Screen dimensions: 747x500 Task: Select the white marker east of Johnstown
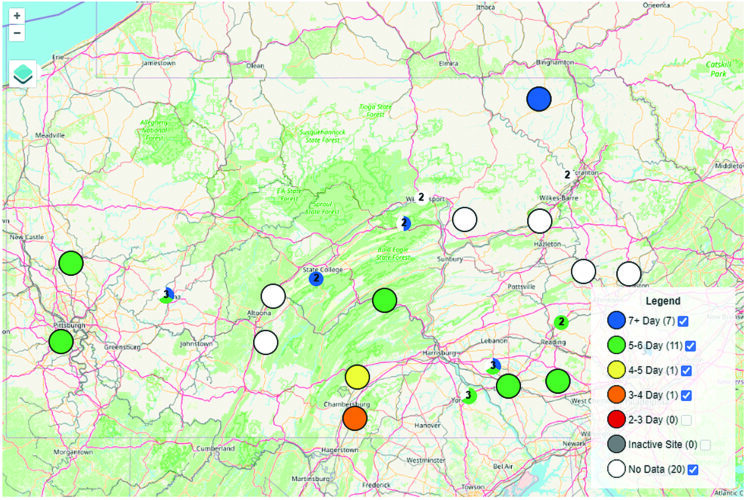[x=266, y=342]
